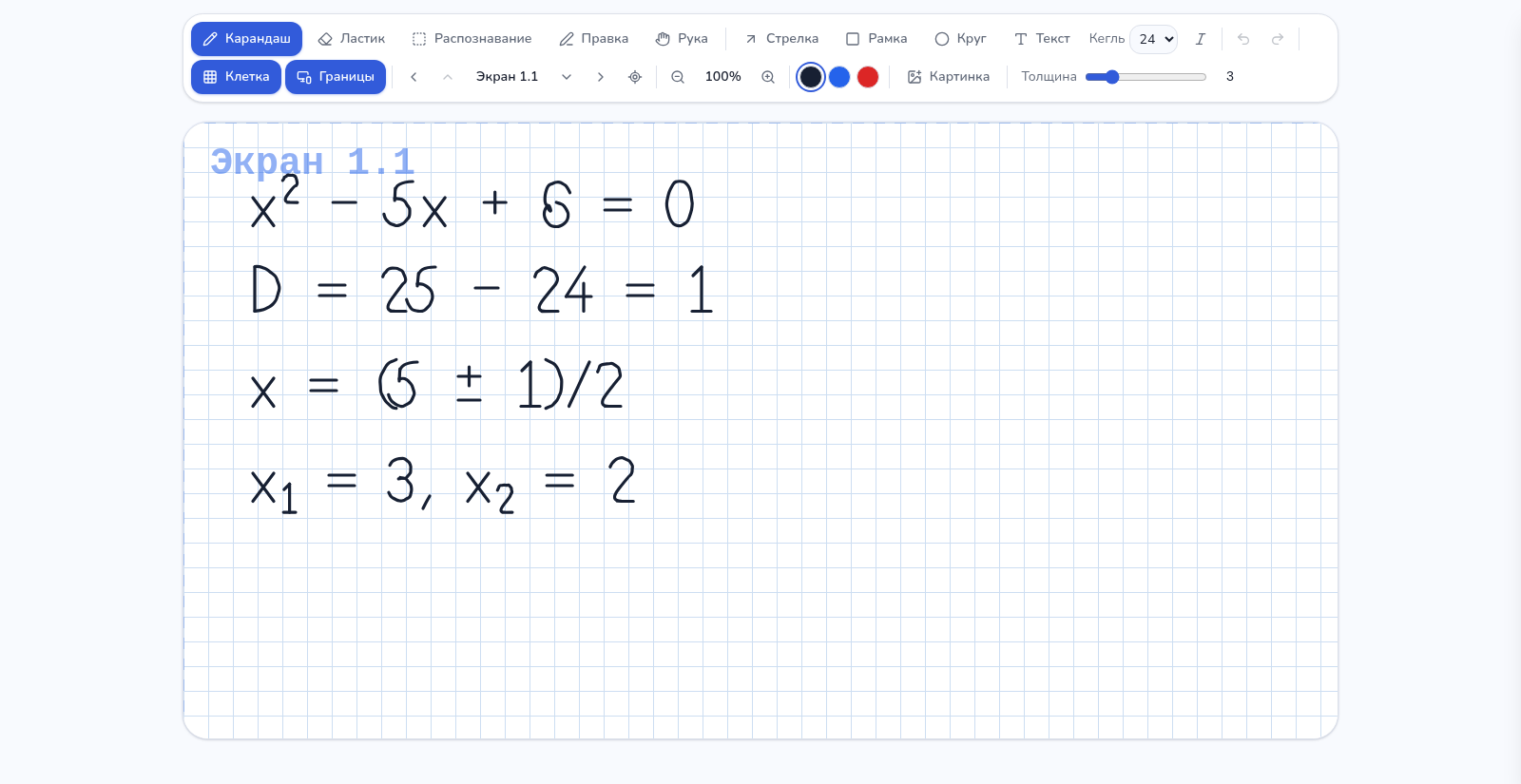Select the black ink color
The width and height of the screenshot is (1521, 784).
811,77
